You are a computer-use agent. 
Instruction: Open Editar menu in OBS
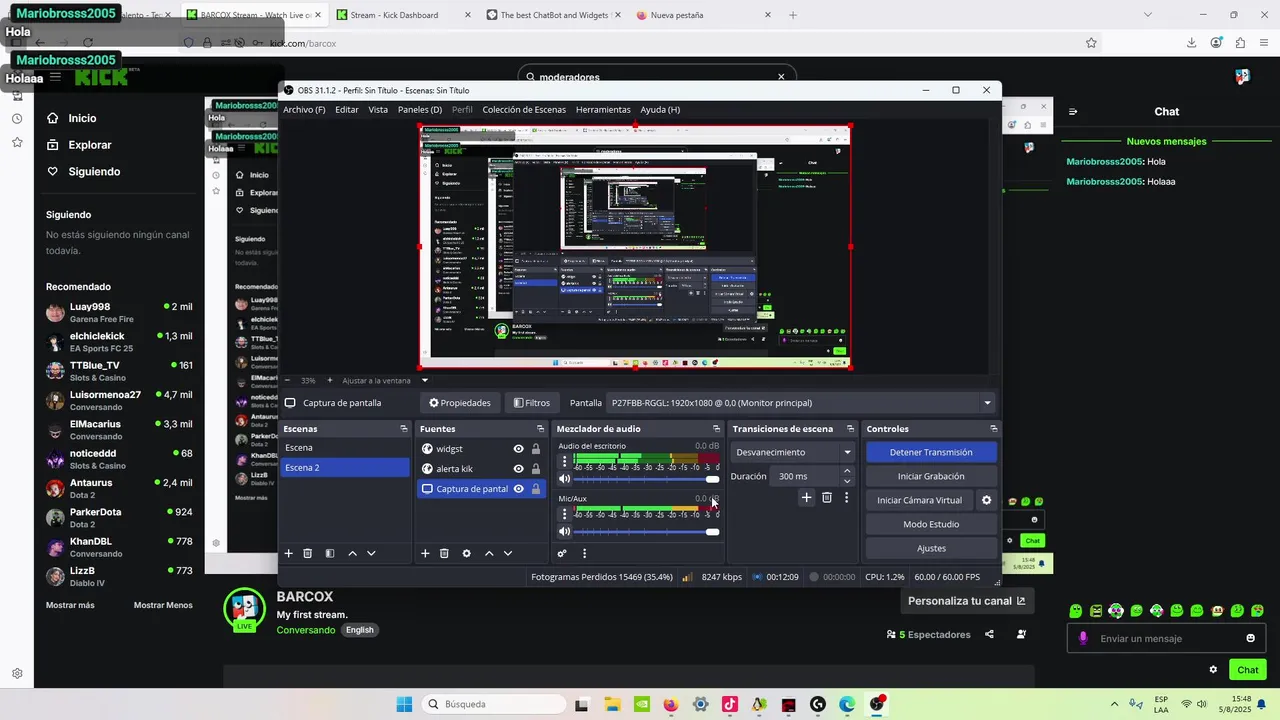coord(347,110)
